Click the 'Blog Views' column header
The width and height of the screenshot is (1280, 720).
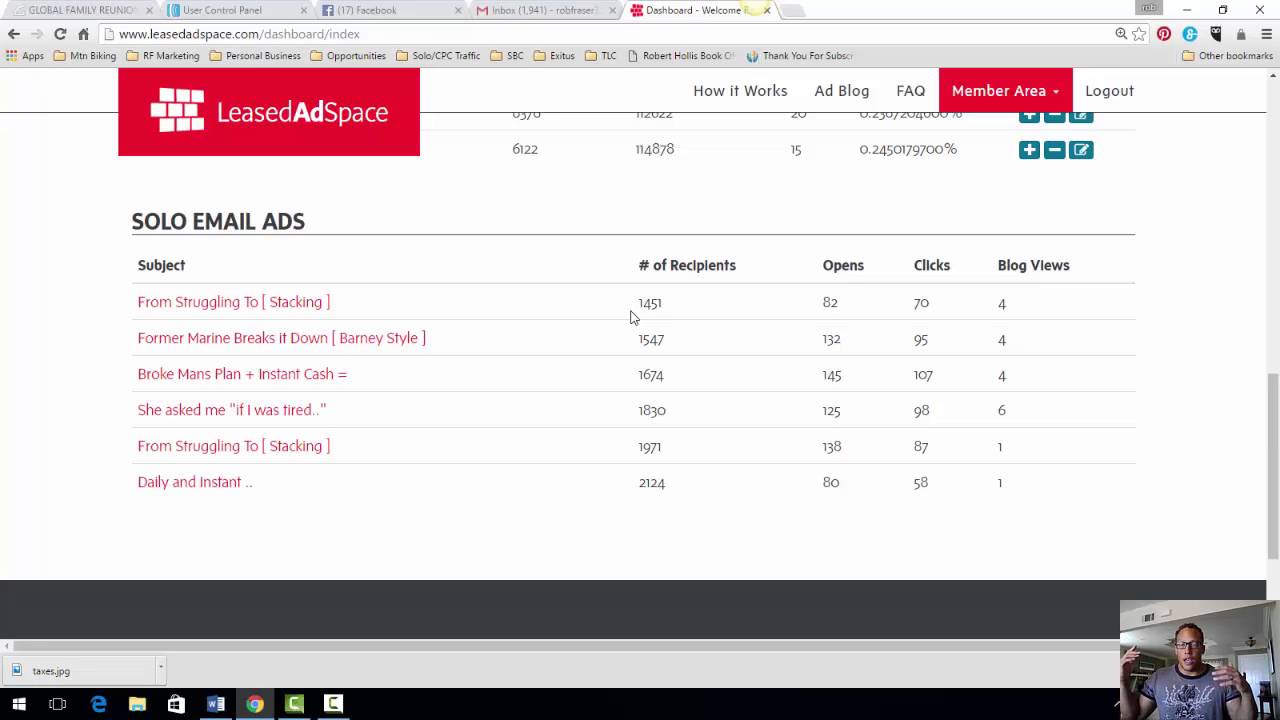point(1033,265)
